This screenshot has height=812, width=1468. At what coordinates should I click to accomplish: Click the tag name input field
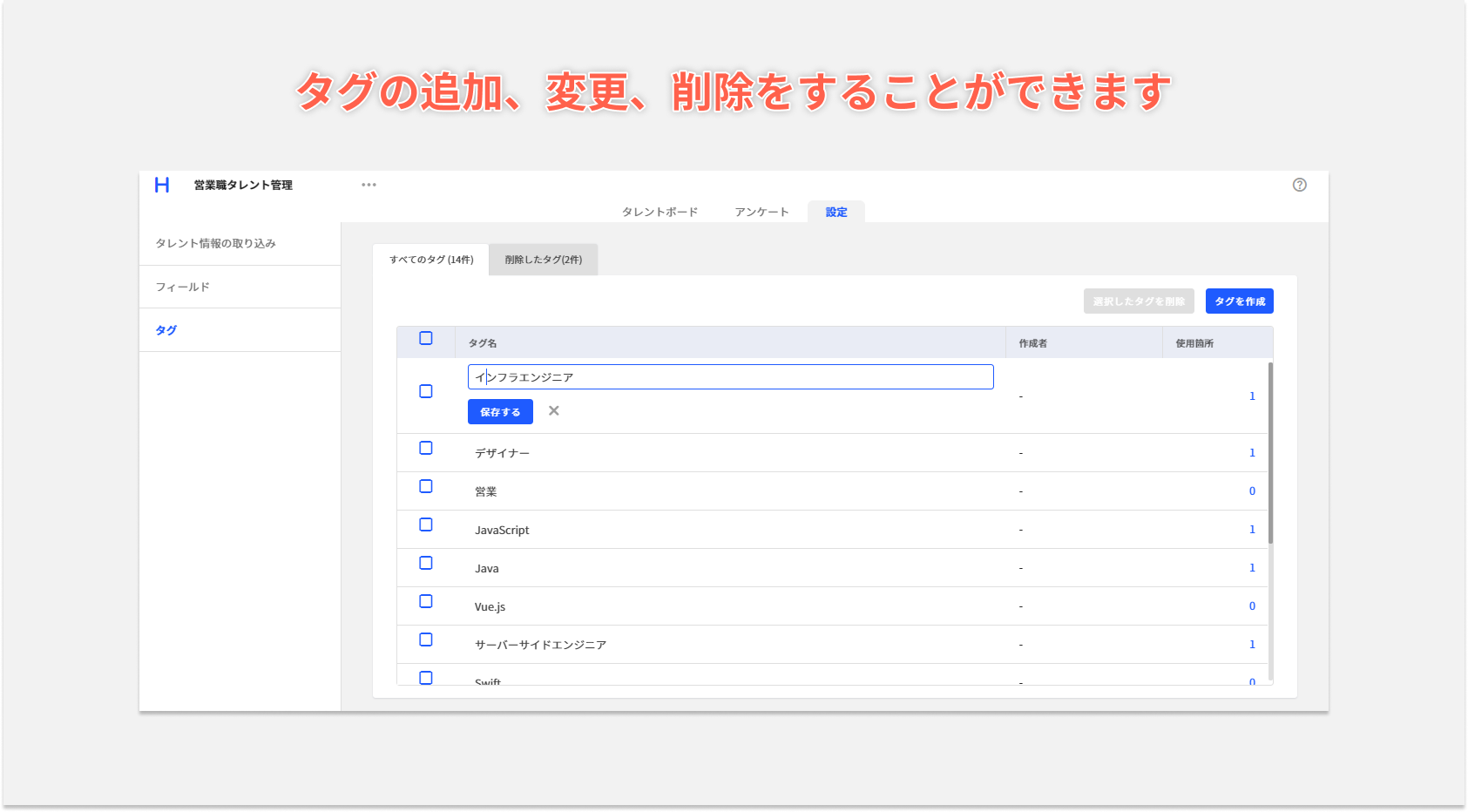click(730, 377)
